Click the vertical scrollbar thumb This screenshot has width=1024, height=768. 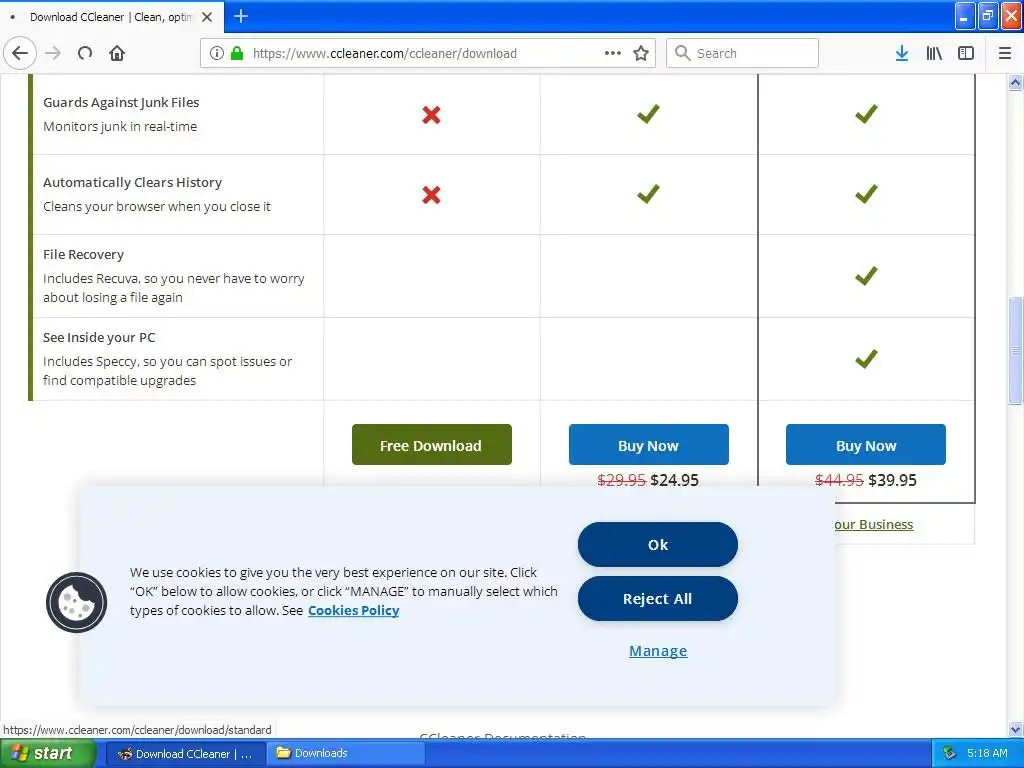coord(1015,351)
